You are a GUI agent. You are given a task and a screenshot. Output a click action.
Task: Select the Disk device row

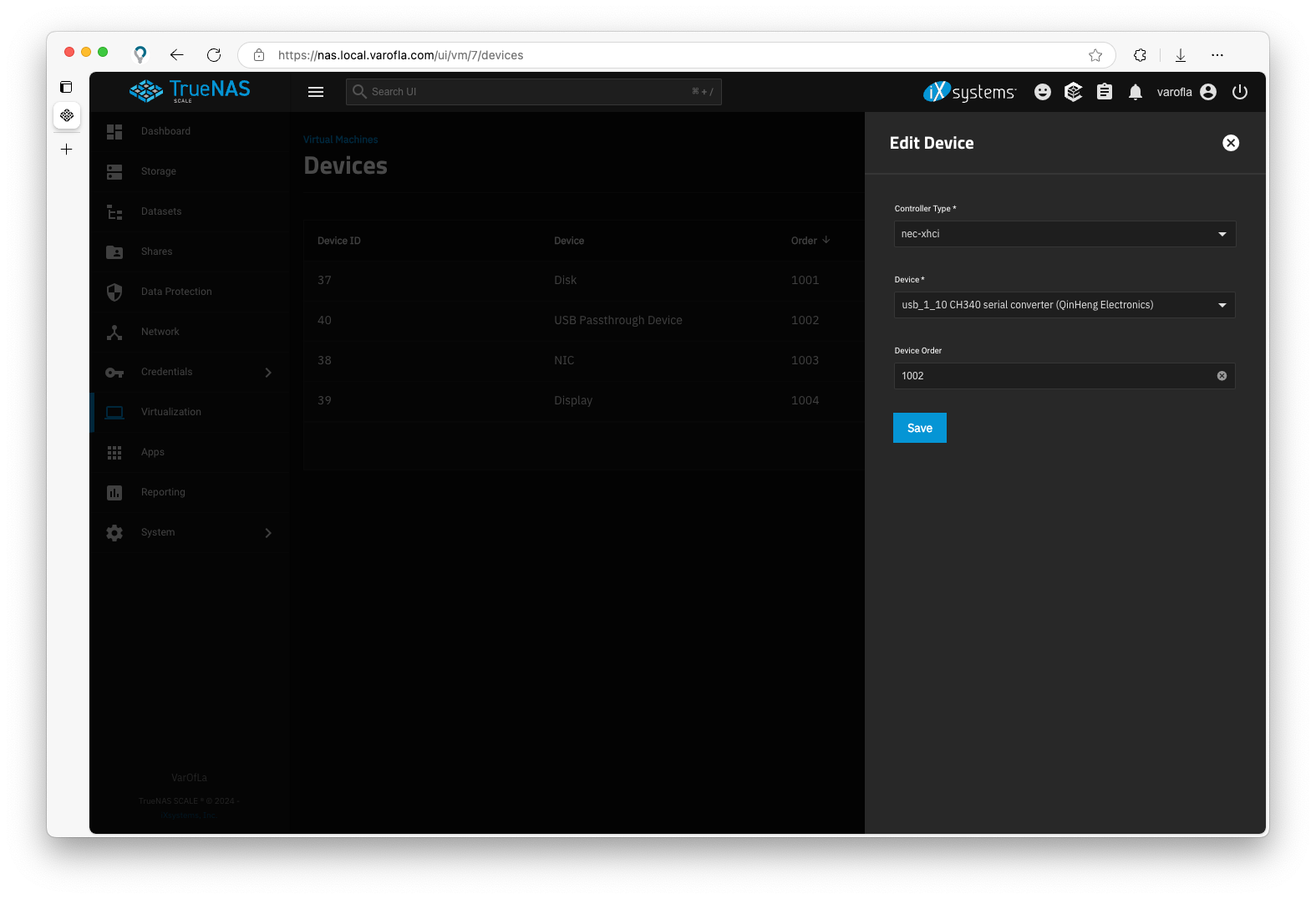[584, 280]
